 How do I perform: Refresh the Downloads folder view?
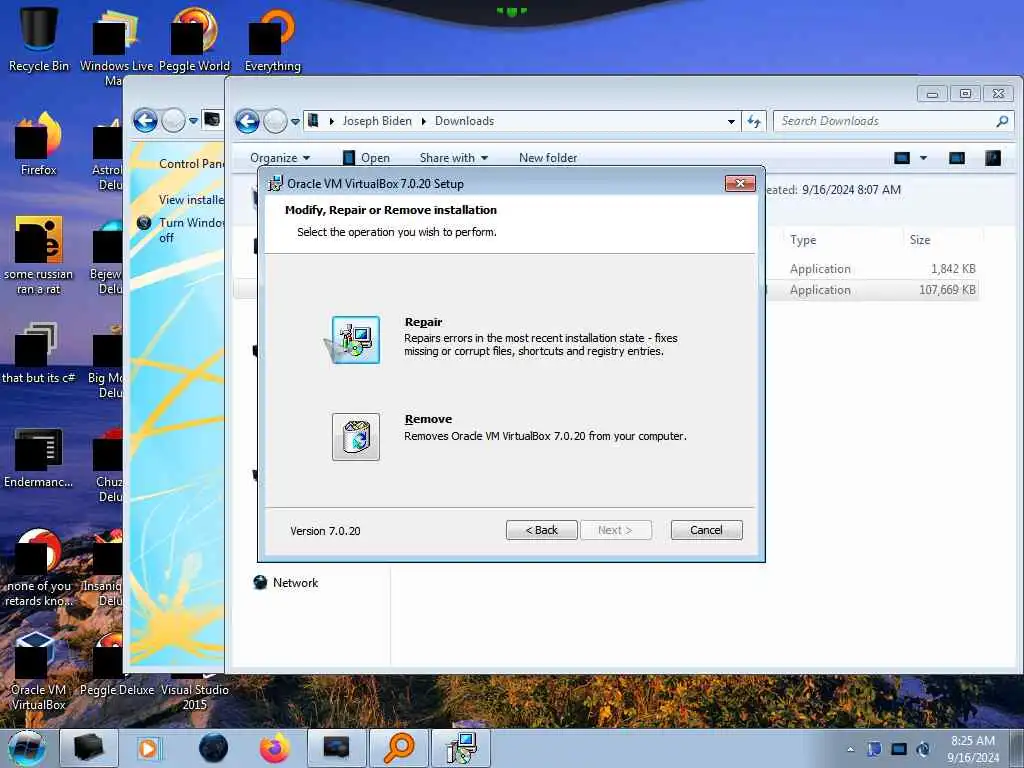[x=754, y=121]
